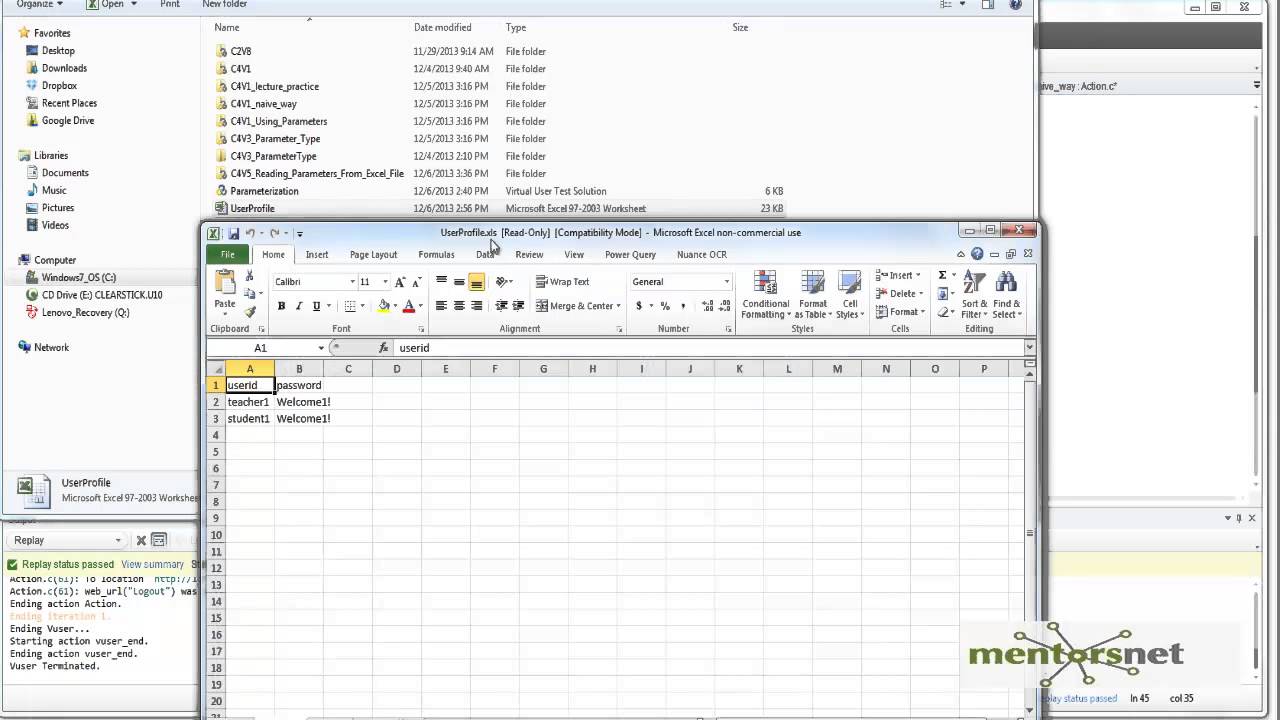Toggle Italic formatting in Font group
This screenshot has width=1280, height=720.
coord(299,306)
